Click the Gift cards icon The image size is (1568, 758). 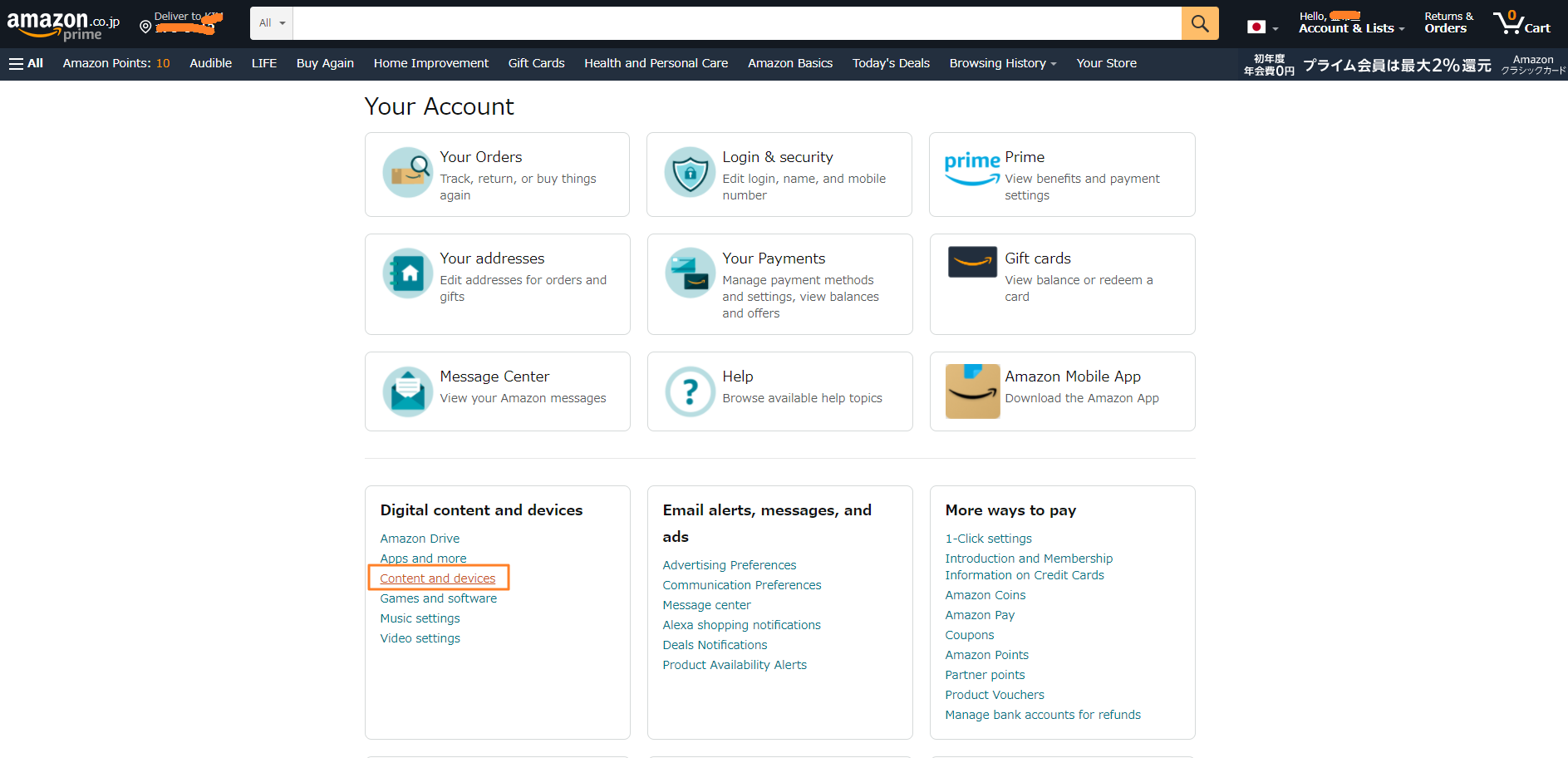click(972, 262)
